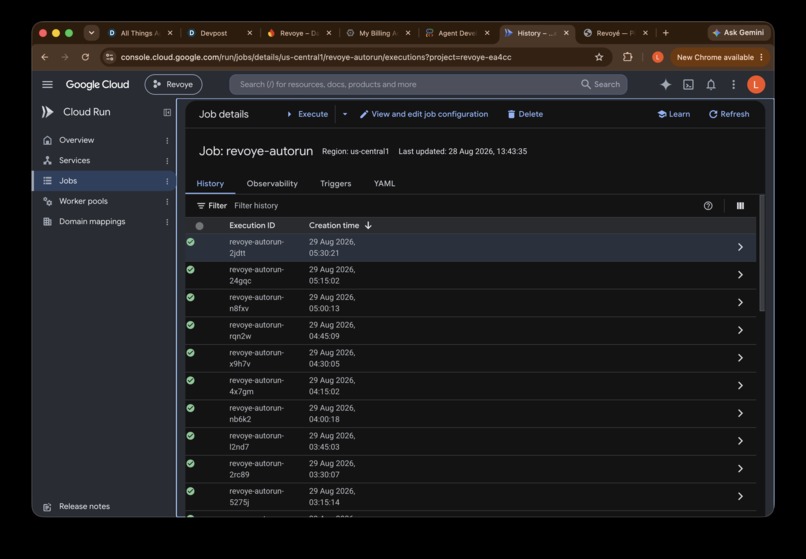
Task: Open details chevron for revoye-autorun-x9h7v
Action: pos(740,358)
